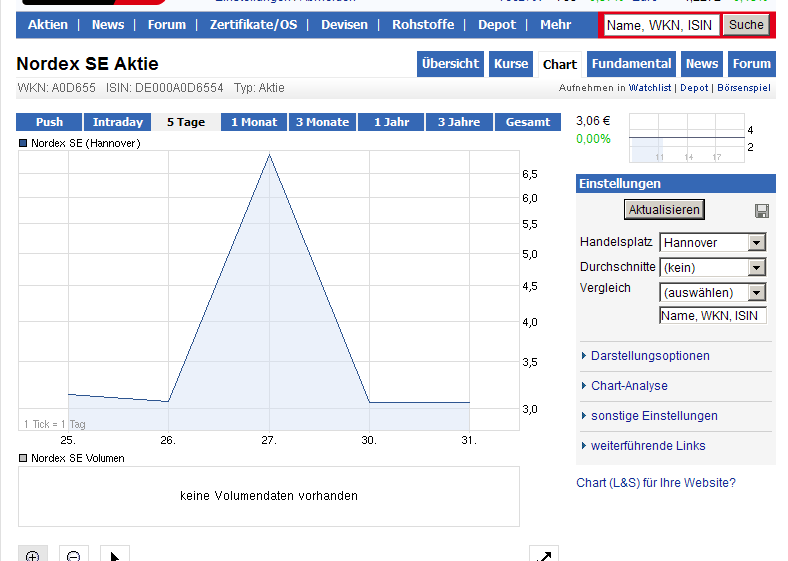Open Chart (L&S) für Ihre Website link
The height and width of the screenshot is (561, 788).
tap(656, 483)
